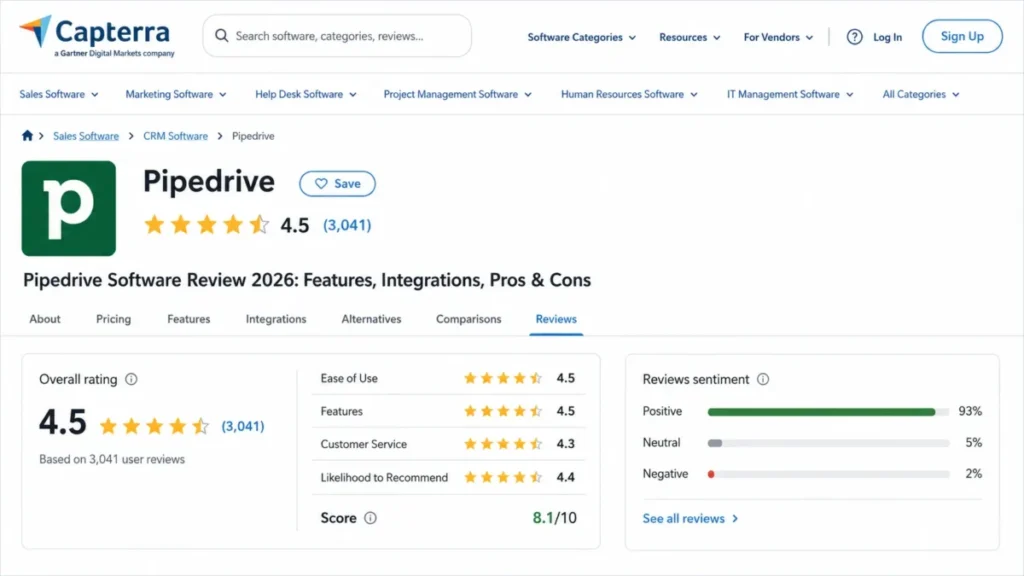Click Ease of Use star rating
The image size is (1024, 576).
[503, 378]
